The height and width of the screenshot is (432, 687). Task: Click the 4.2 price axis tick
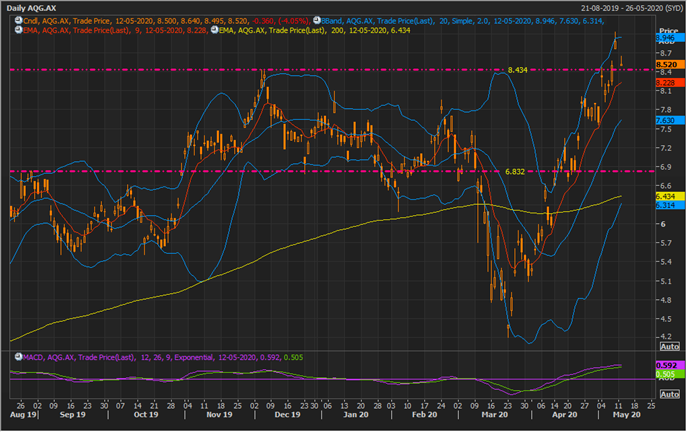(666, 336)
